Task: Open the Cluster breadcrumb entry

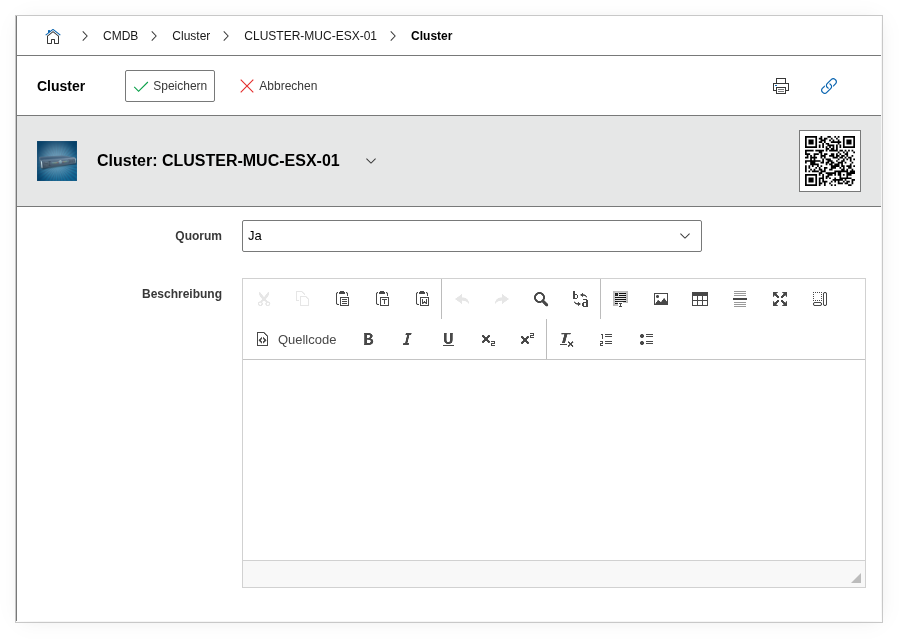Action: (191, 35)
